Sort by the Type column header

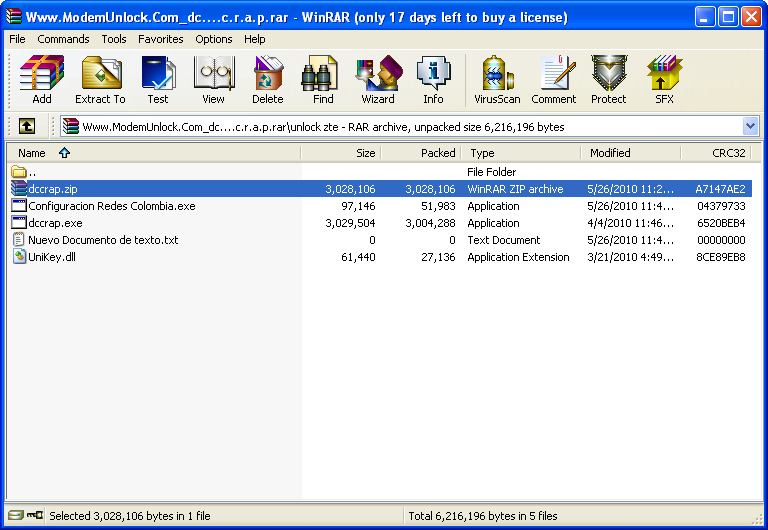pos(521,153)
